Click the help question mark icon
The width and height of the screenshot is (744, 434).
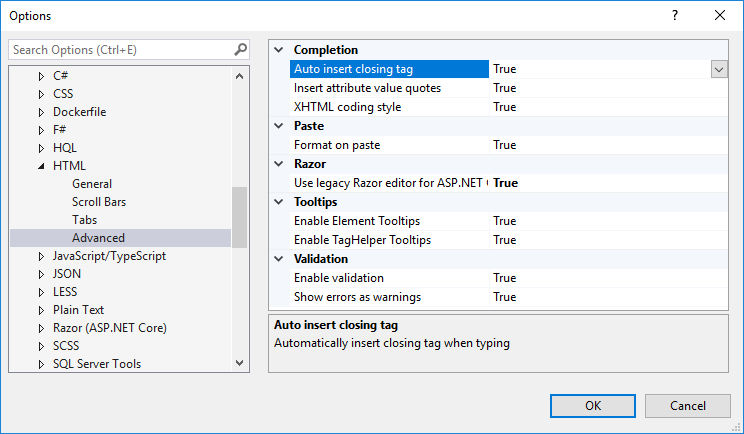(x=675, y=15)
